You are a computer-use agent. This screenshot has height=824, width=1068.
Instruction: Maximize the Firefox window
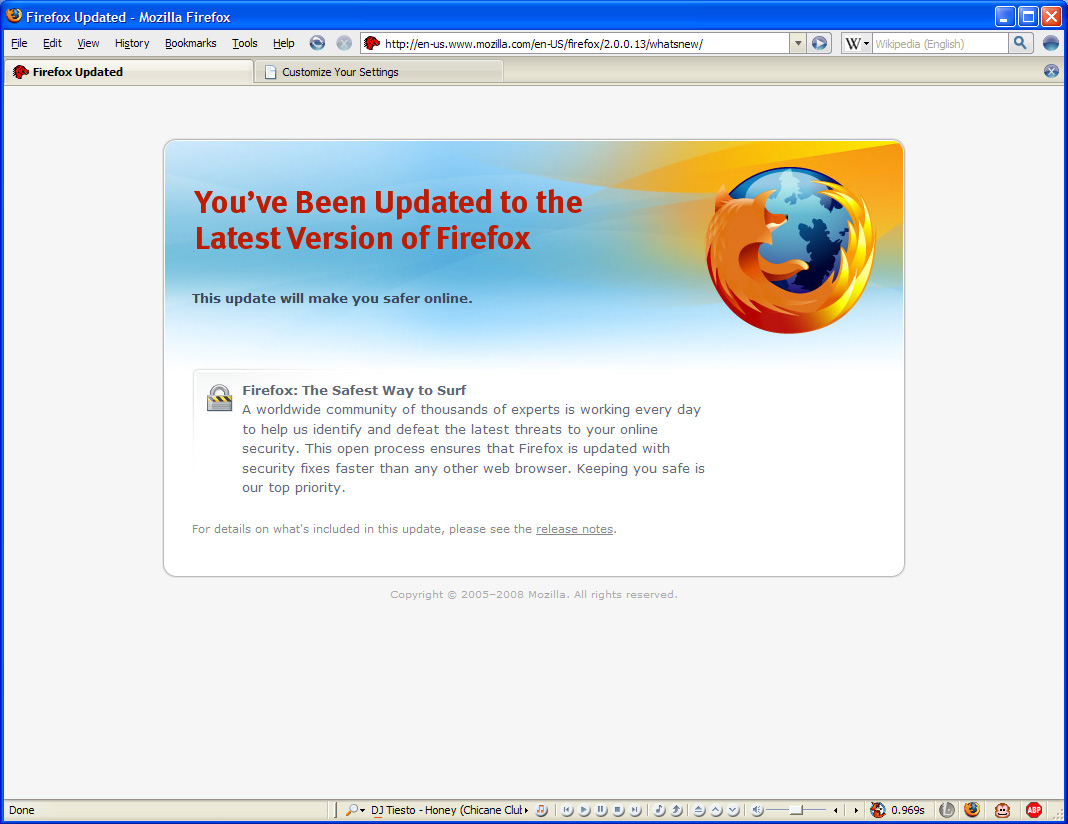click(1028, 16)
